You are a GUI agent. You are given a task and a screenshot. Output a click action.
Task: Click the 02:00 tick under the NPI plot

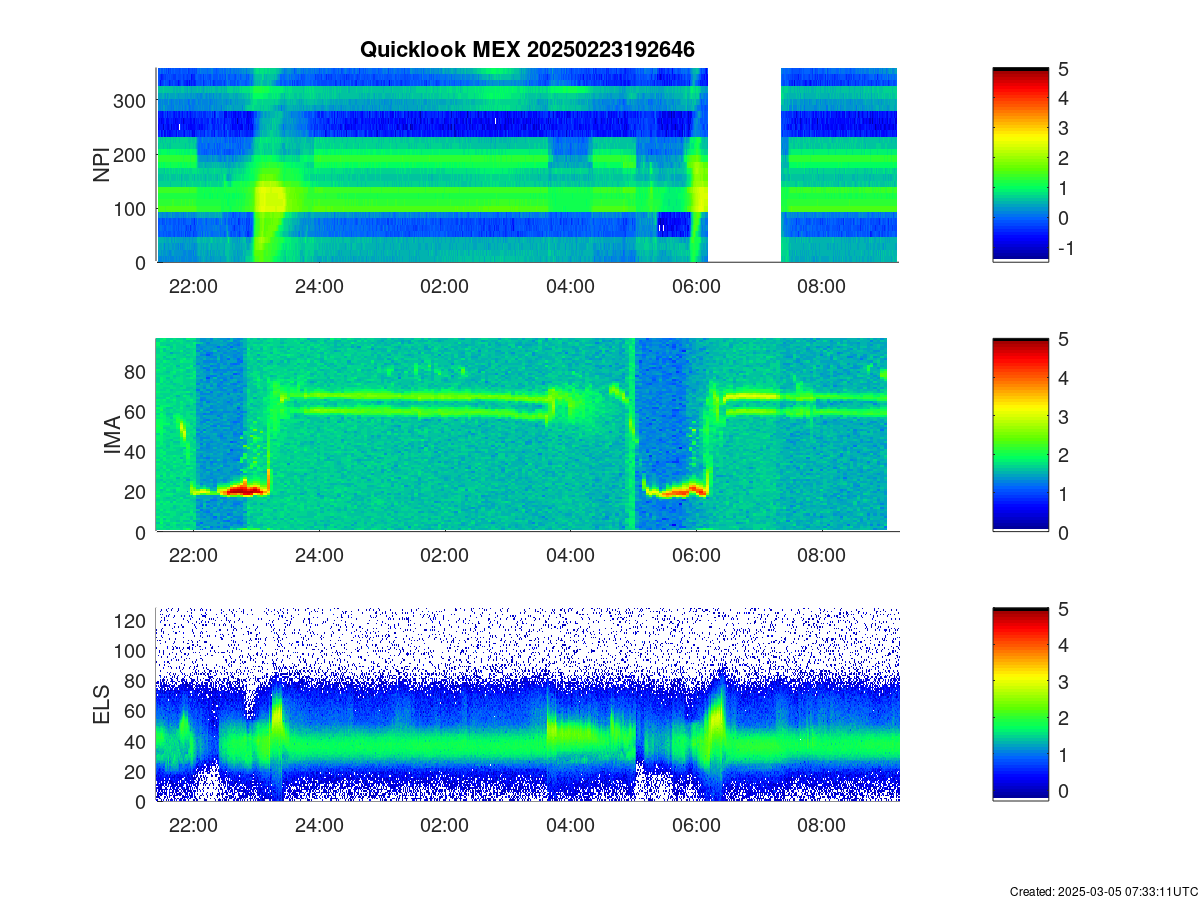tap(445, 286)
